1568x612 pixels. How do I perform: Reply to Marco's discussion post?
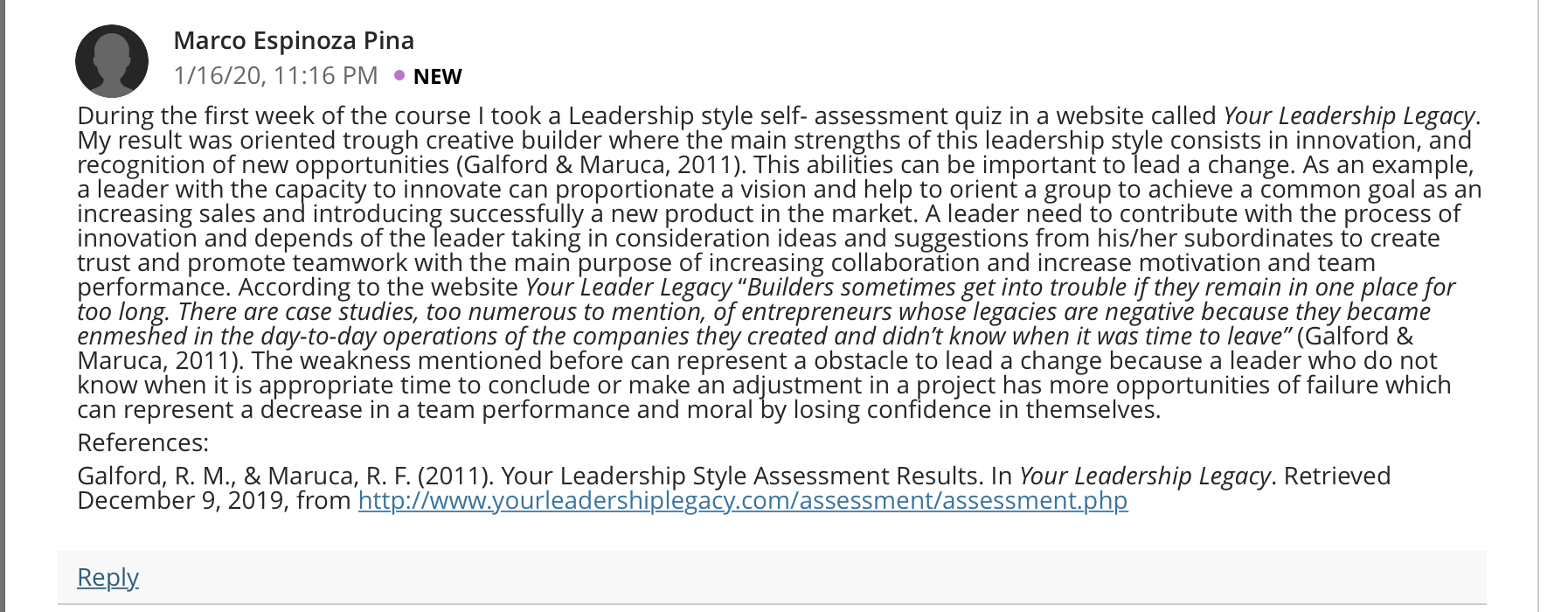(108, 577)
